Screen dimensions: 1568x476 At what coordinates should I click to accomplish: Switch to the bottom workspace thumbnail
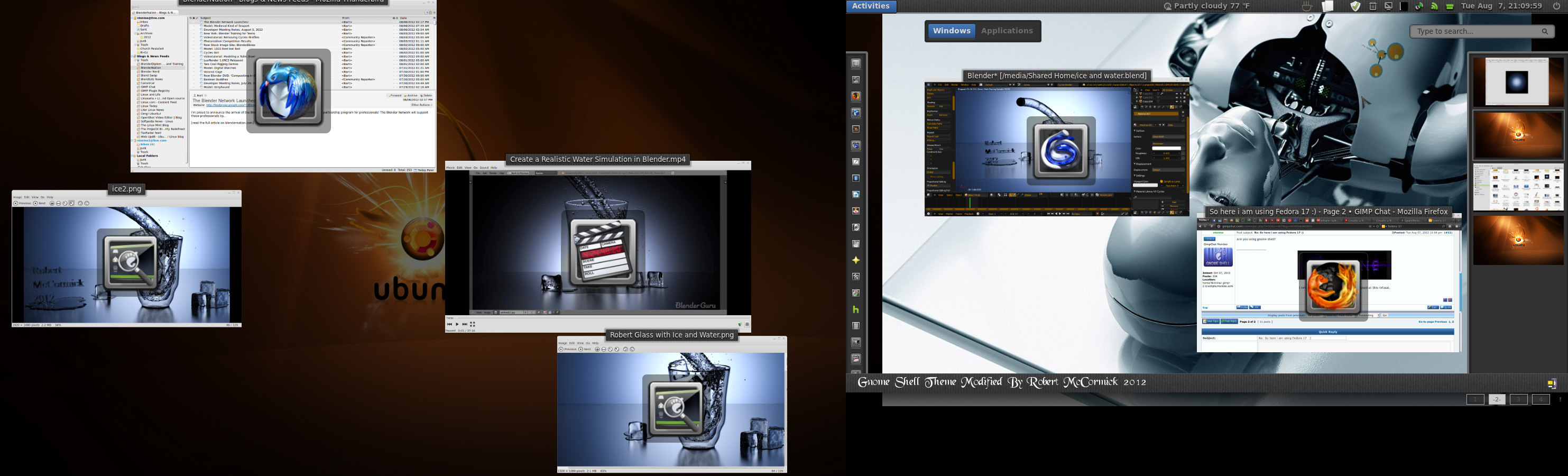coord(1518,241)
